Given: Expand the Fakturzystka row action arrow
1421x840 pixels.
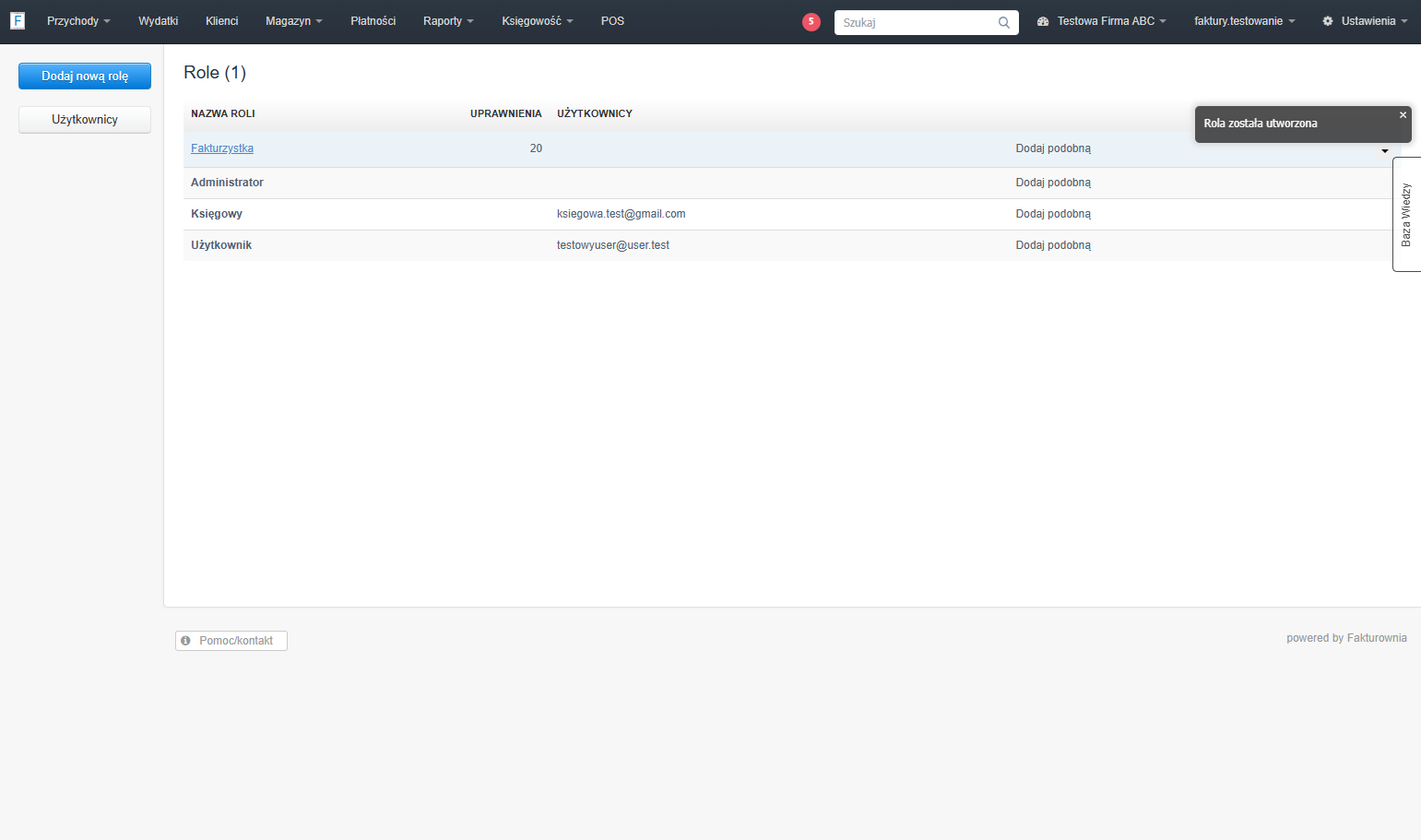Looking at the screenshot, I should pyautogui.click(x=1385, y=151).
